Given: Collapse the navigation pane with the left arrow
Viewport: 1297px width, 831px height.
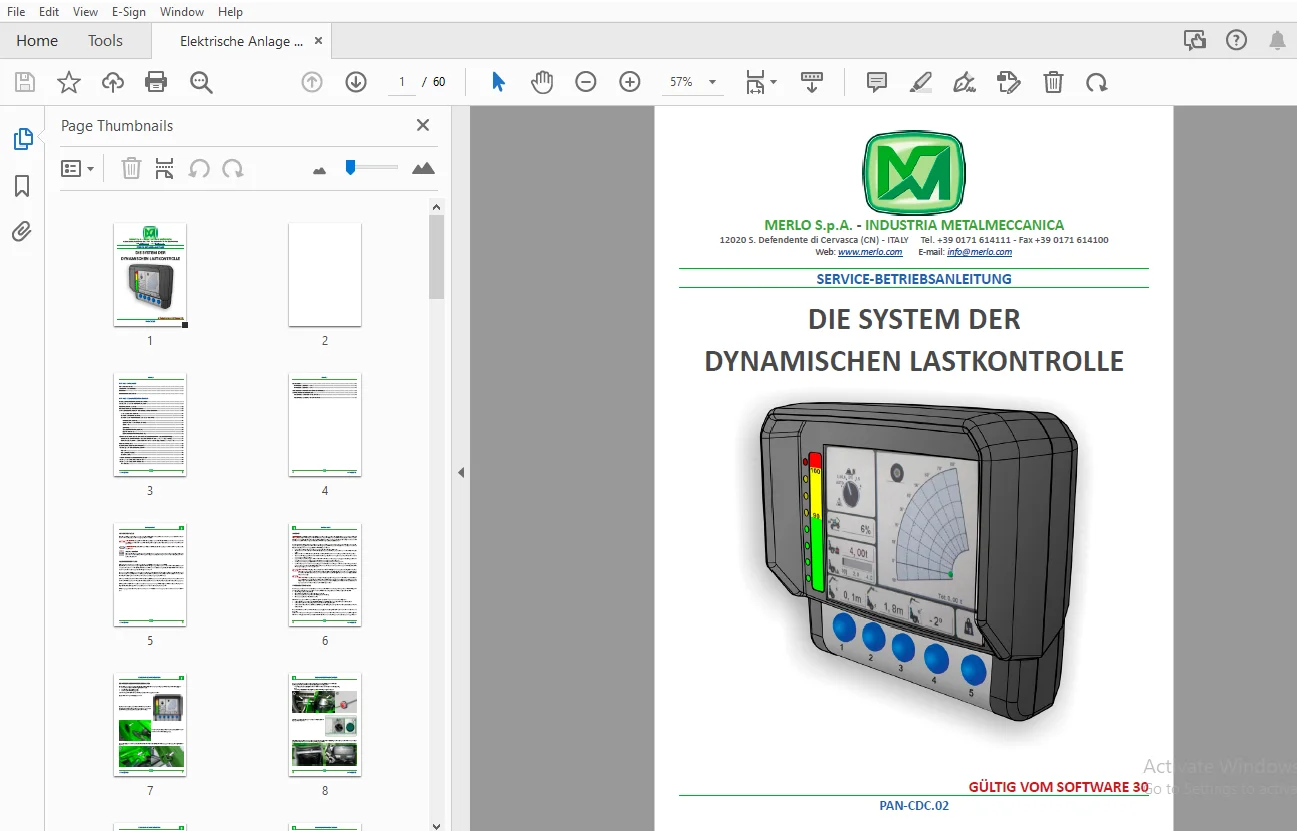Looking at the screenshot, I should pos(461,472).
